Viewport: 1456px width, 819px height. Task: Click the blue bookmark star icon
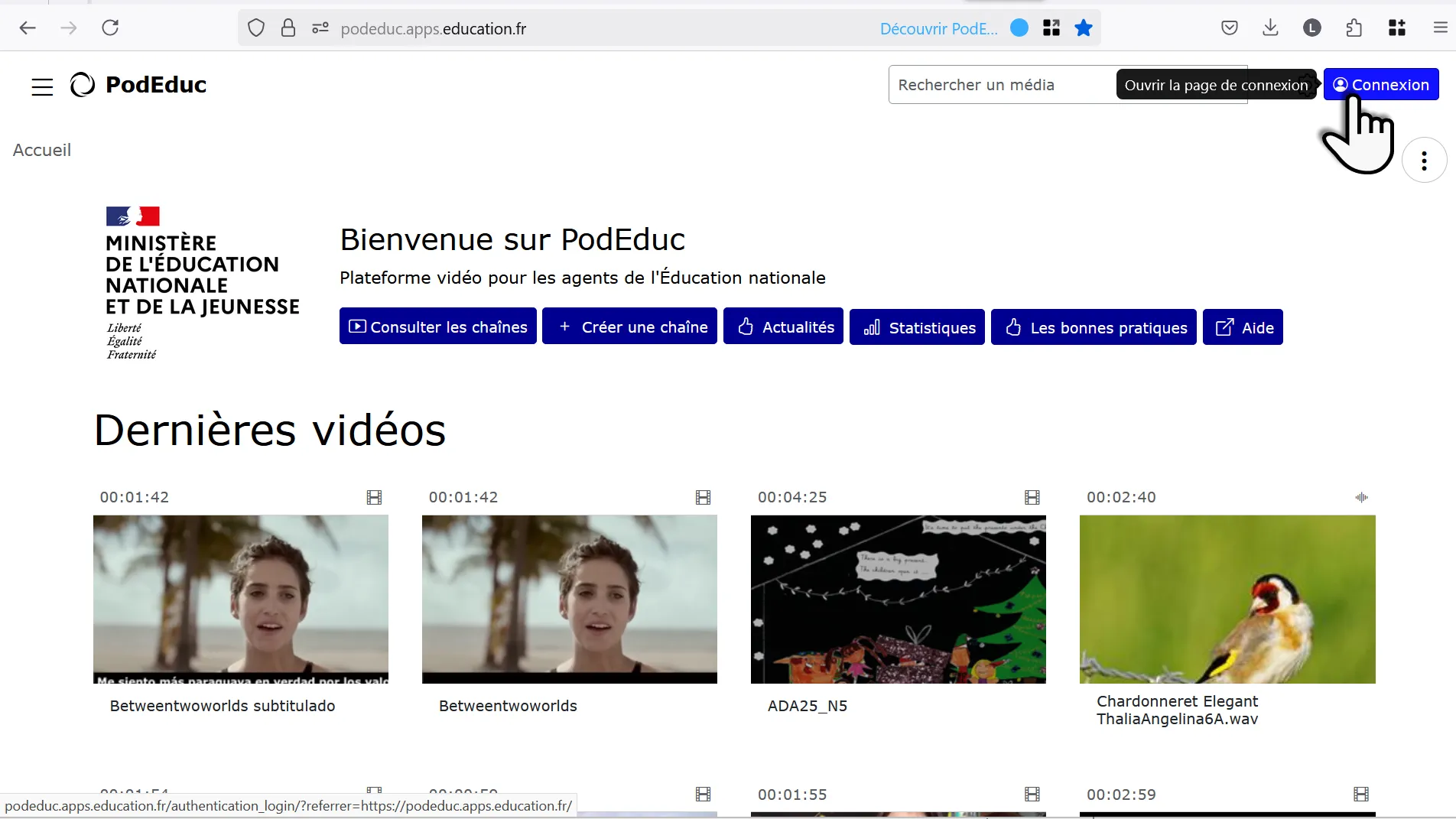[1084, 28]
